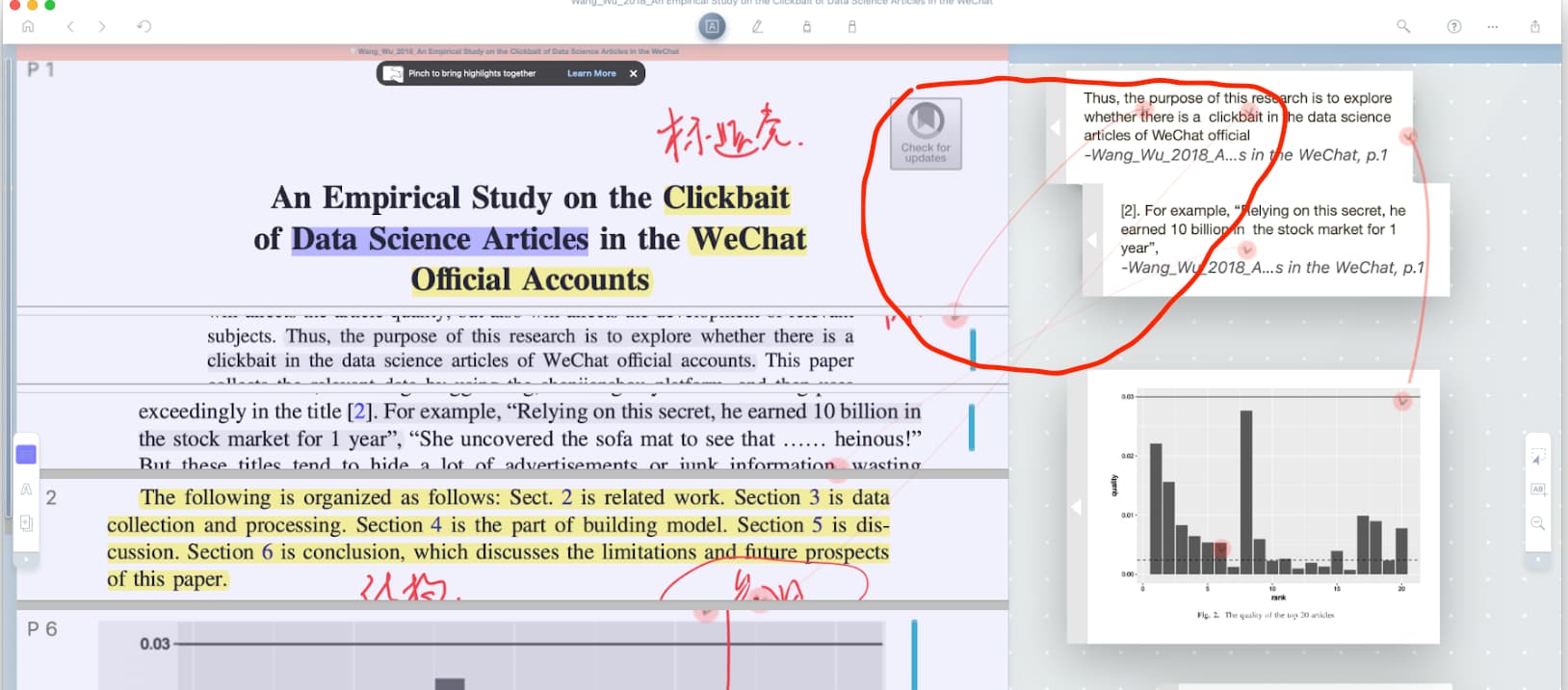Open the three-dot more options menu
Viewport: 1568px width, 690px height.
pos(1493,27)
